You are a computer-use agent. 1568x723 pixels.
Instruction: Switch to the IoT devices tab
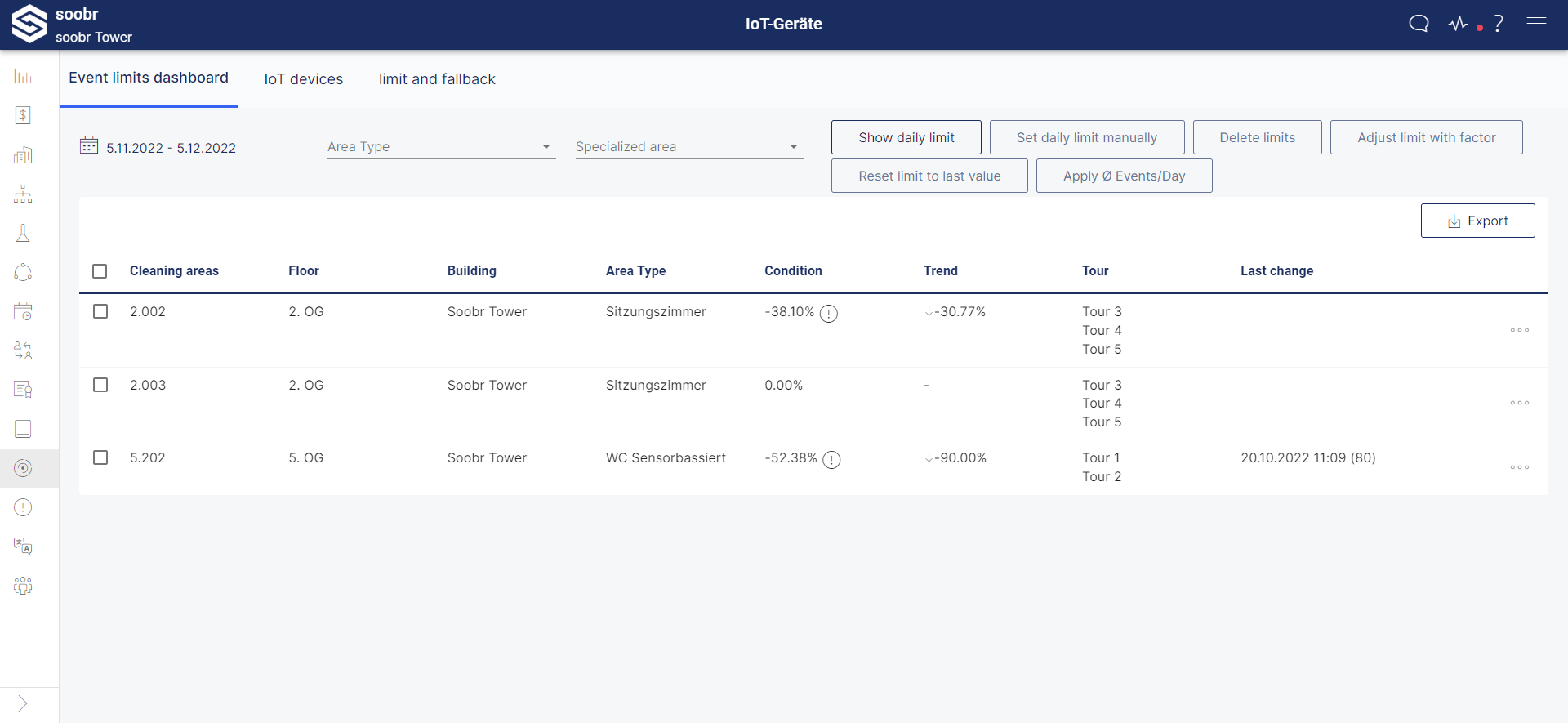click(x=303, y=79)
